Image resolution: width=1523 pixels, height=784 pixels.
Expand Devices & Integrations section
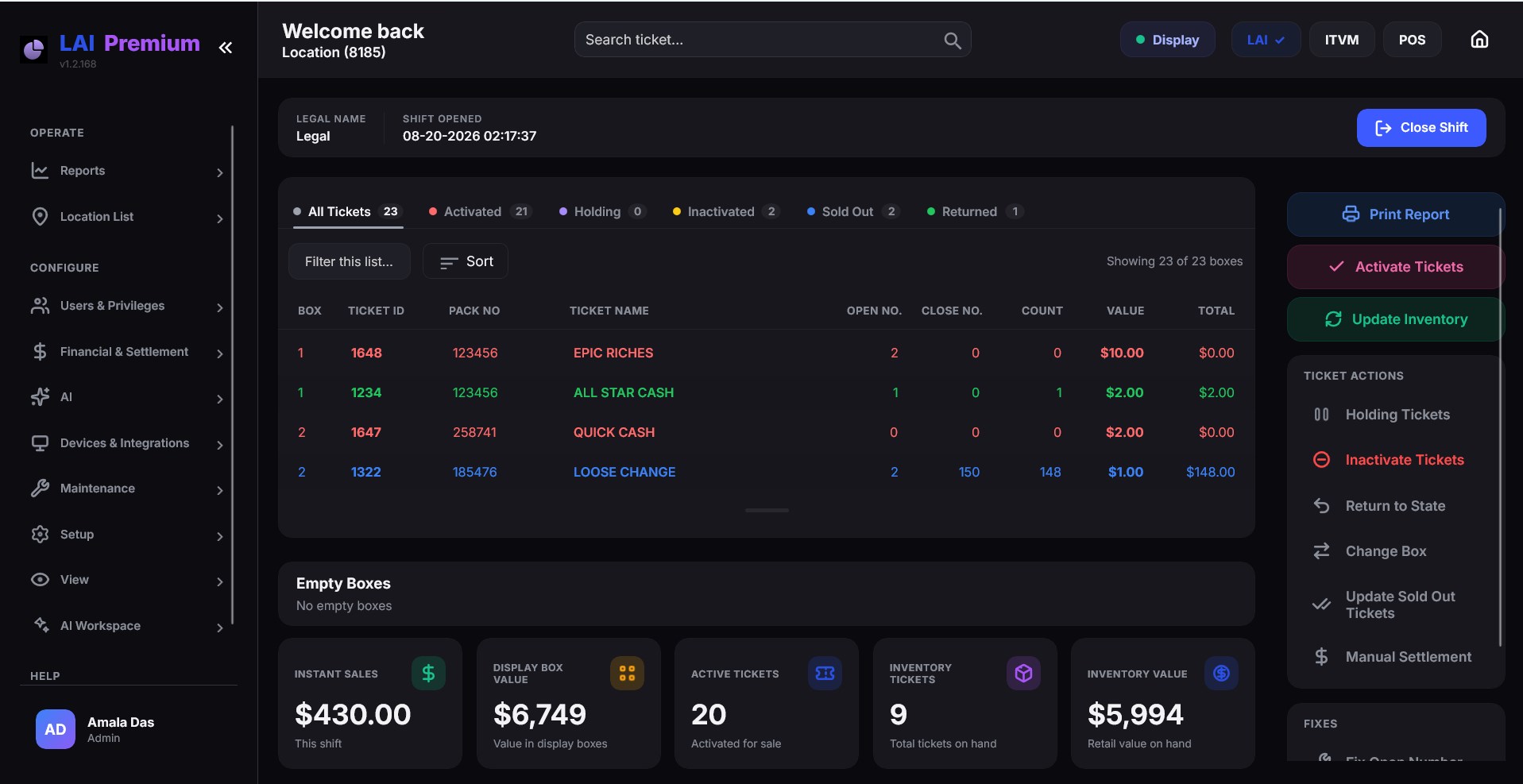pos(127,443)
